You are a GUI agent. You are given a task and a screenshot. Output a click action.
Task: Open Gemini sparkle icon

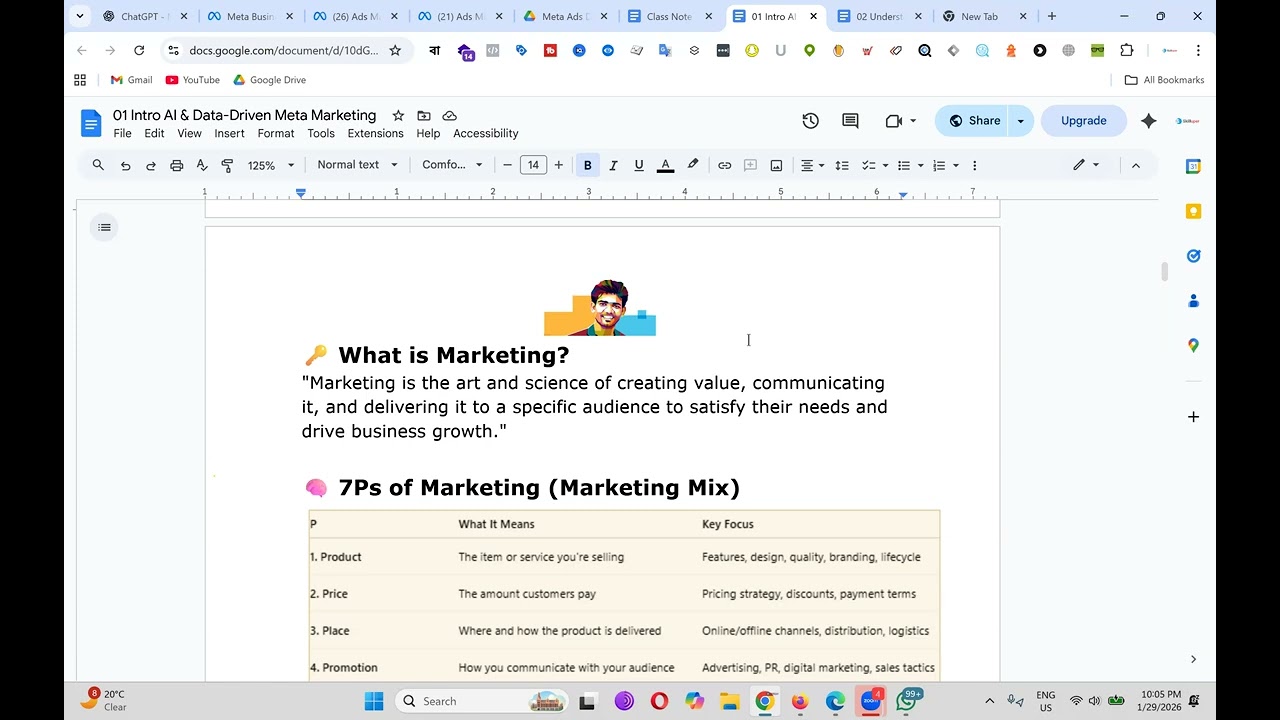tap(1148, 121)
